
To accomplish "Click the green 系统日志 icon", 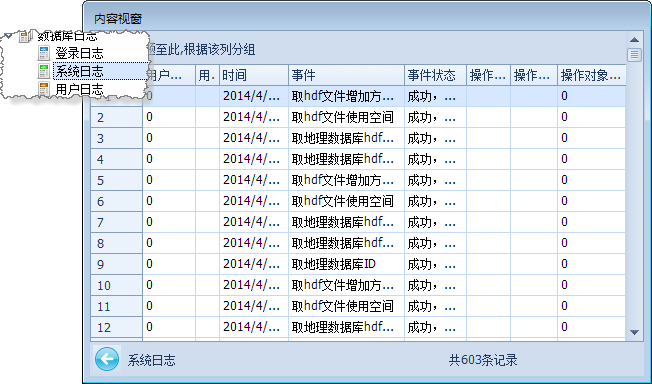I will 44,71.
